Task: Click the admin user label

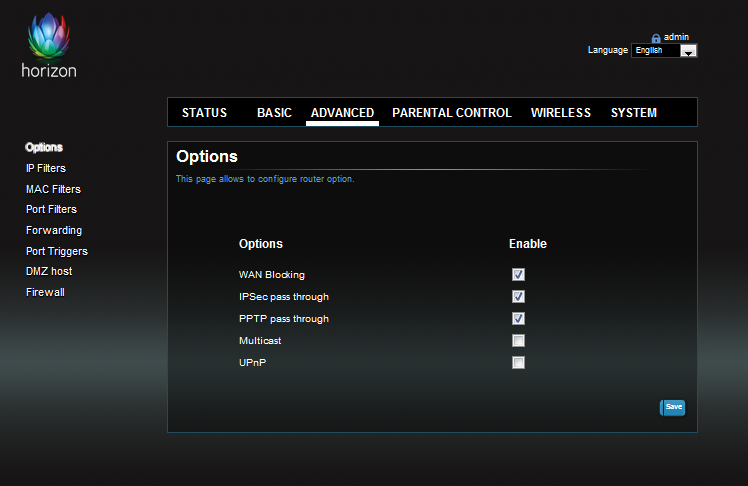Action: pos(676,37)
